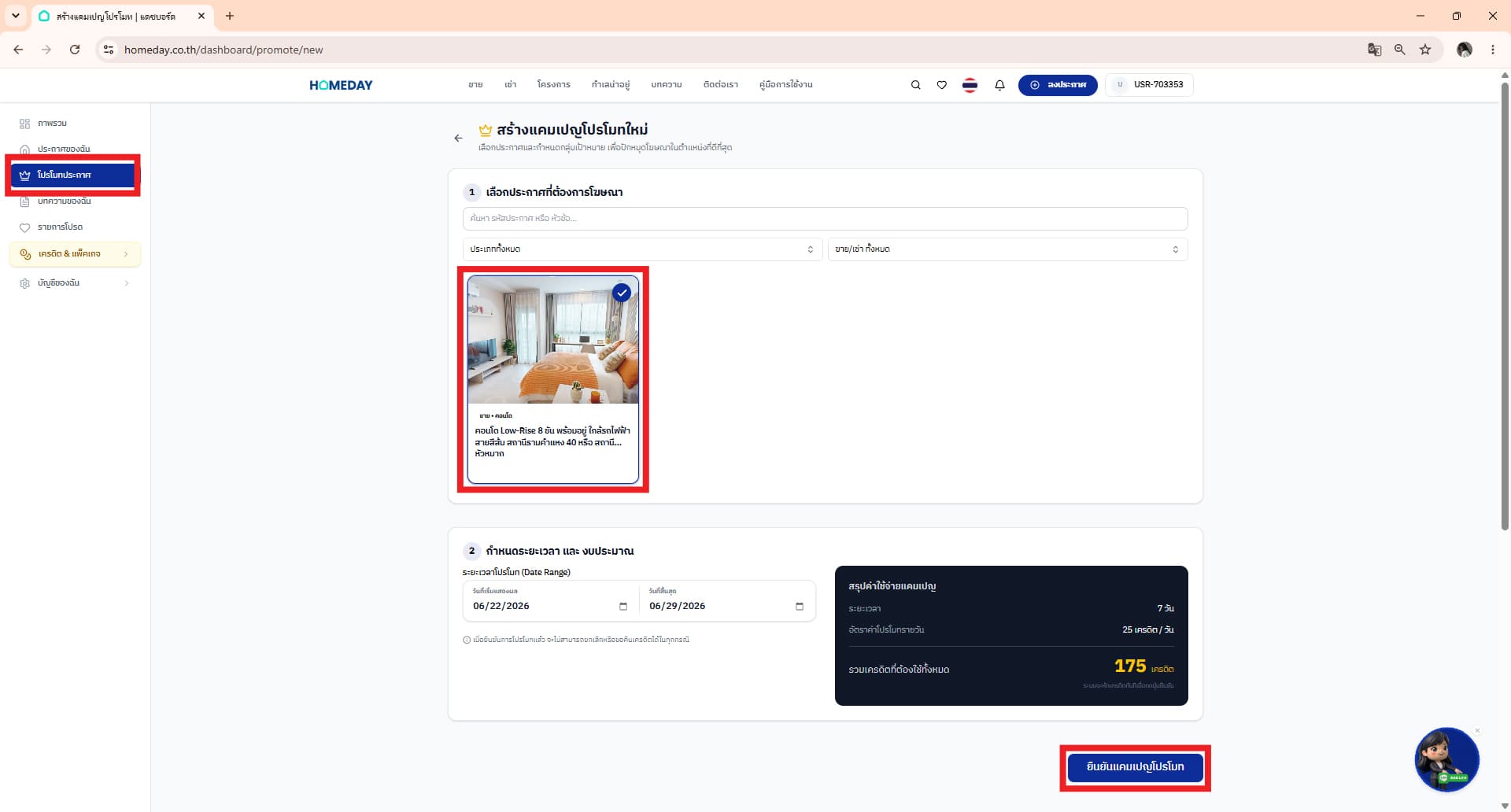Open browser profile avatar
Screen dimensions: 1511x812
(1464, 50)
